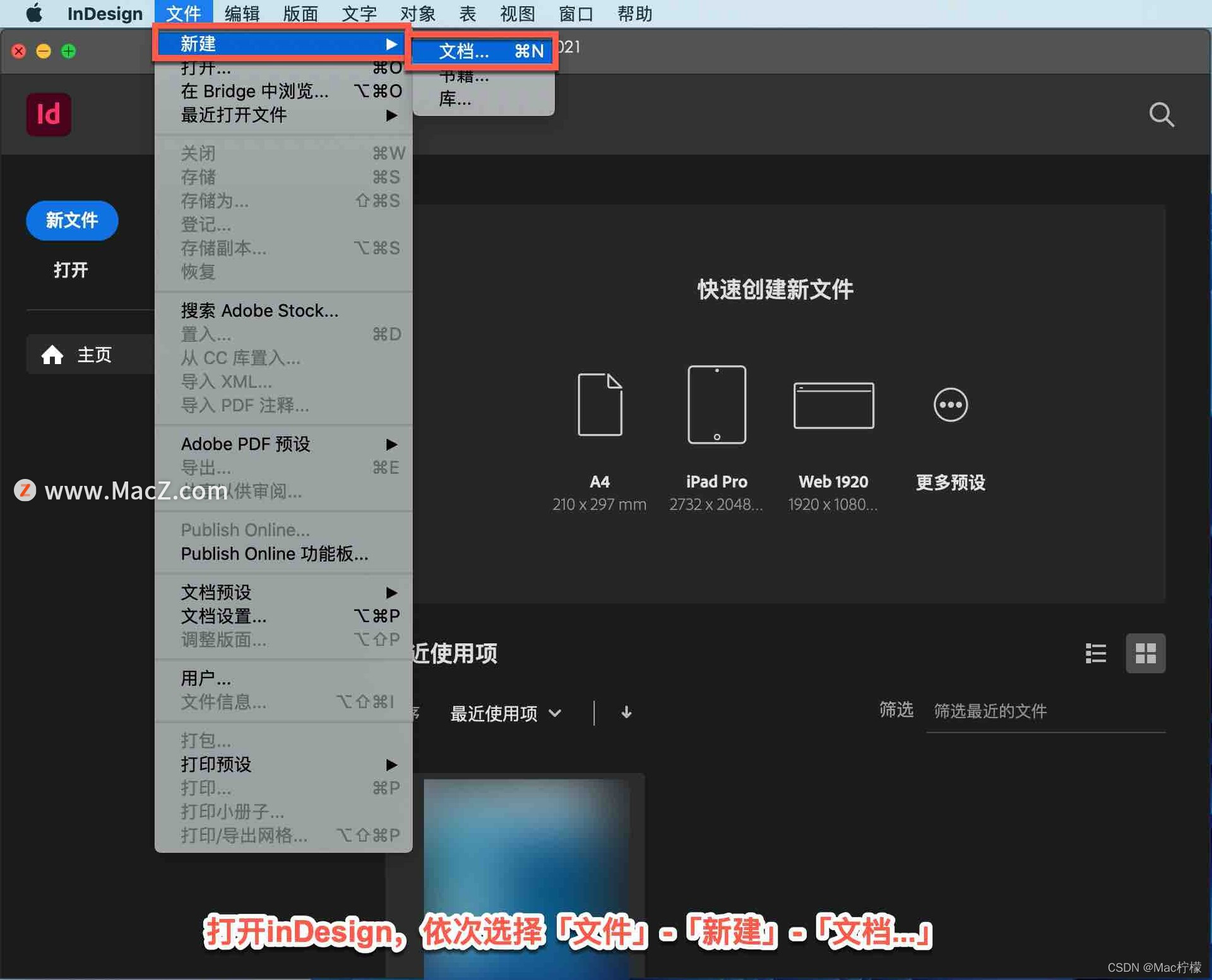Click the 快速创建新文件 heading

(775, 290)
